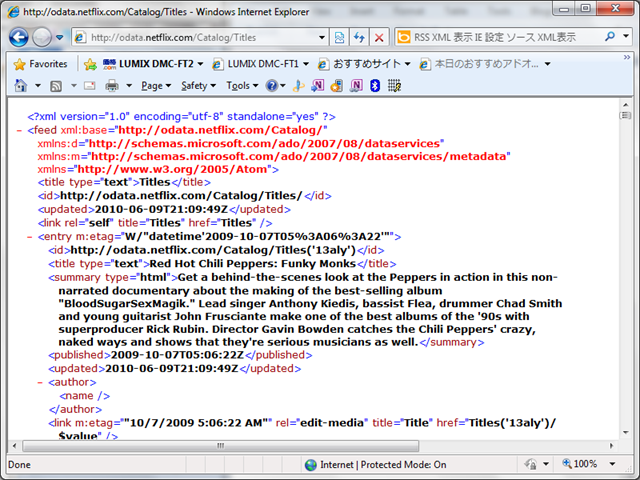Image resolution: width=640 pixels, height=480 pixels.
Task: Click the published value '2009-10-07T05:06:22Z'
Action: click(177, 355)
